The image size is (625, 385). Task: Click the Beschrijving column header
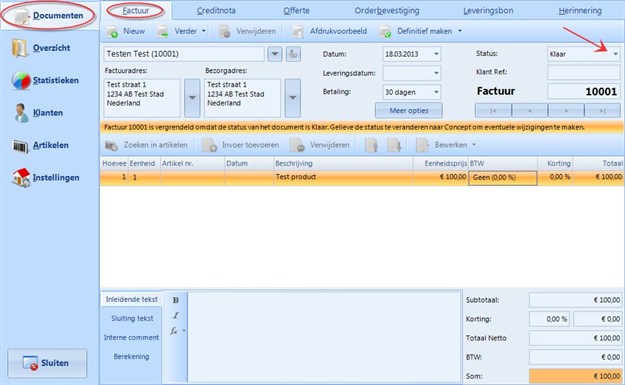click(x=343, y=163)
